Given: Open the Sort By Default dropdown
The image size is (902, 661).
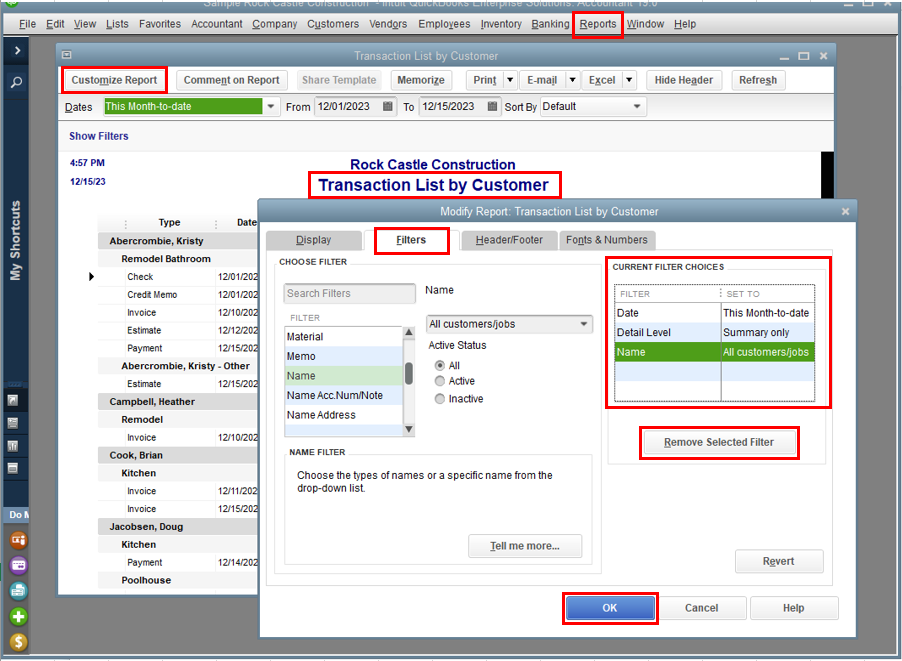Looking at the screenshot, I should click(637, 106).
